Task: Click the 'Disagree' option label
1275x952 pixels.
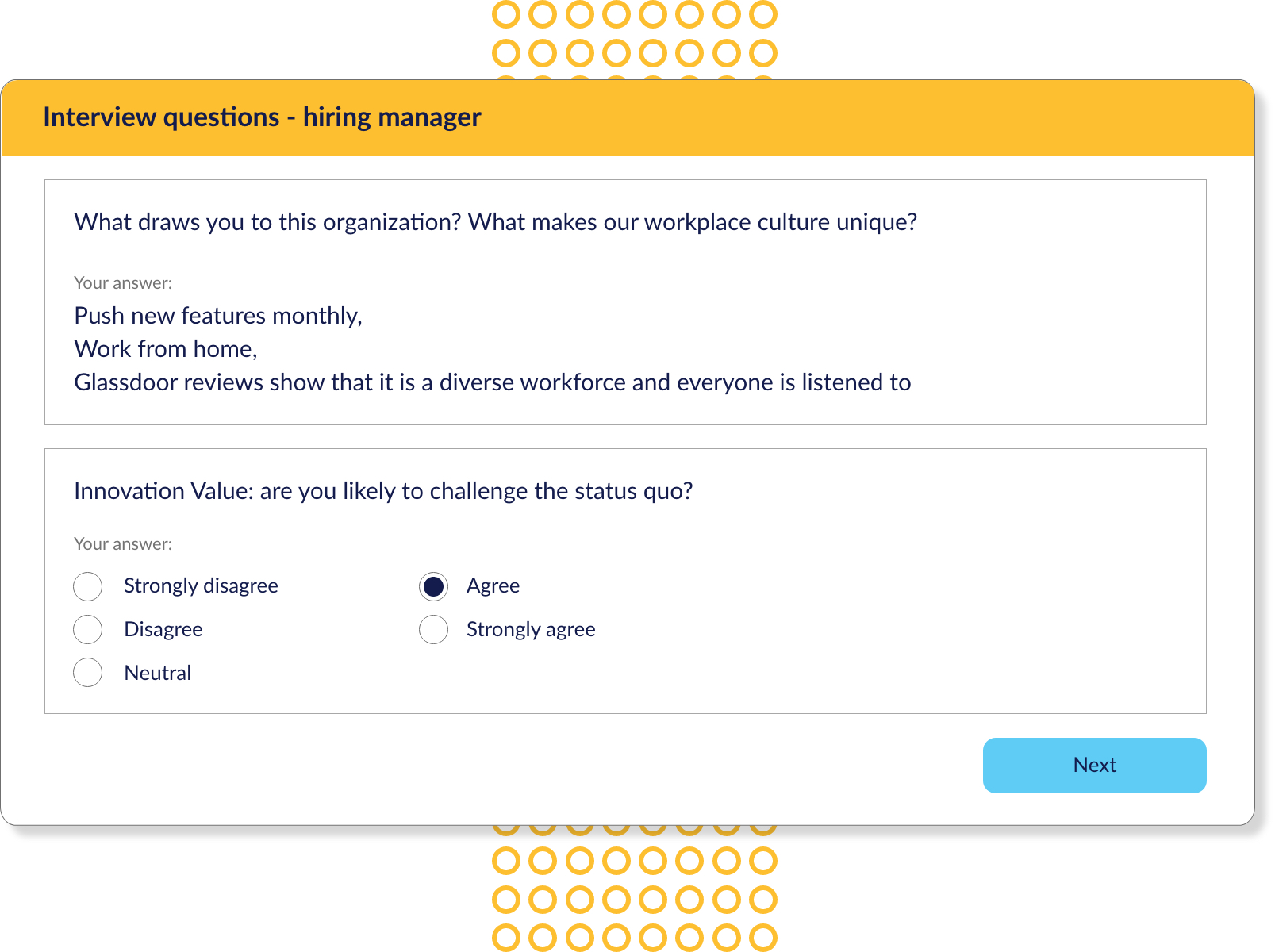Action: tap(163, 630)
